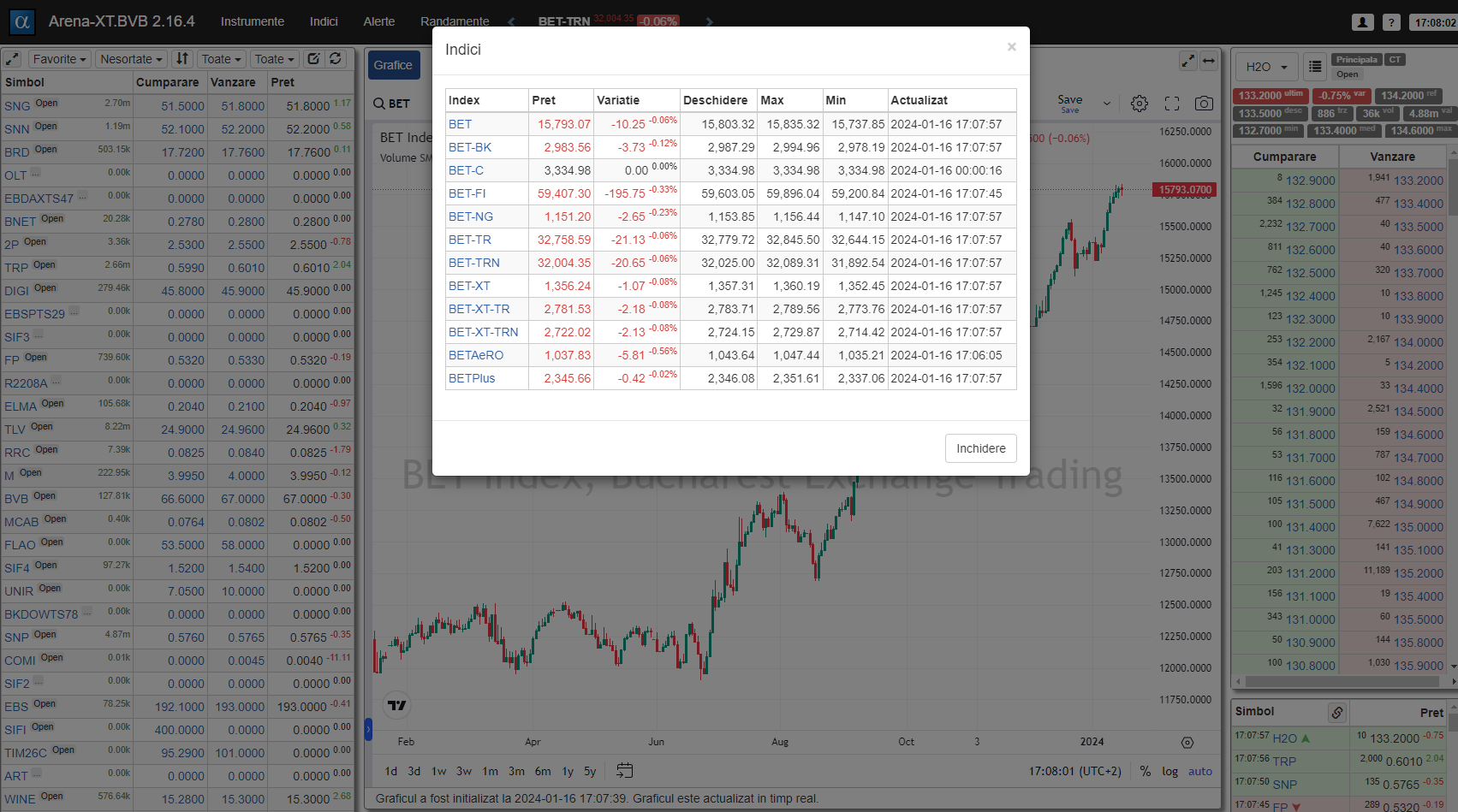
Task: Open the BET-FI index link
Action: tap(467, 193)
